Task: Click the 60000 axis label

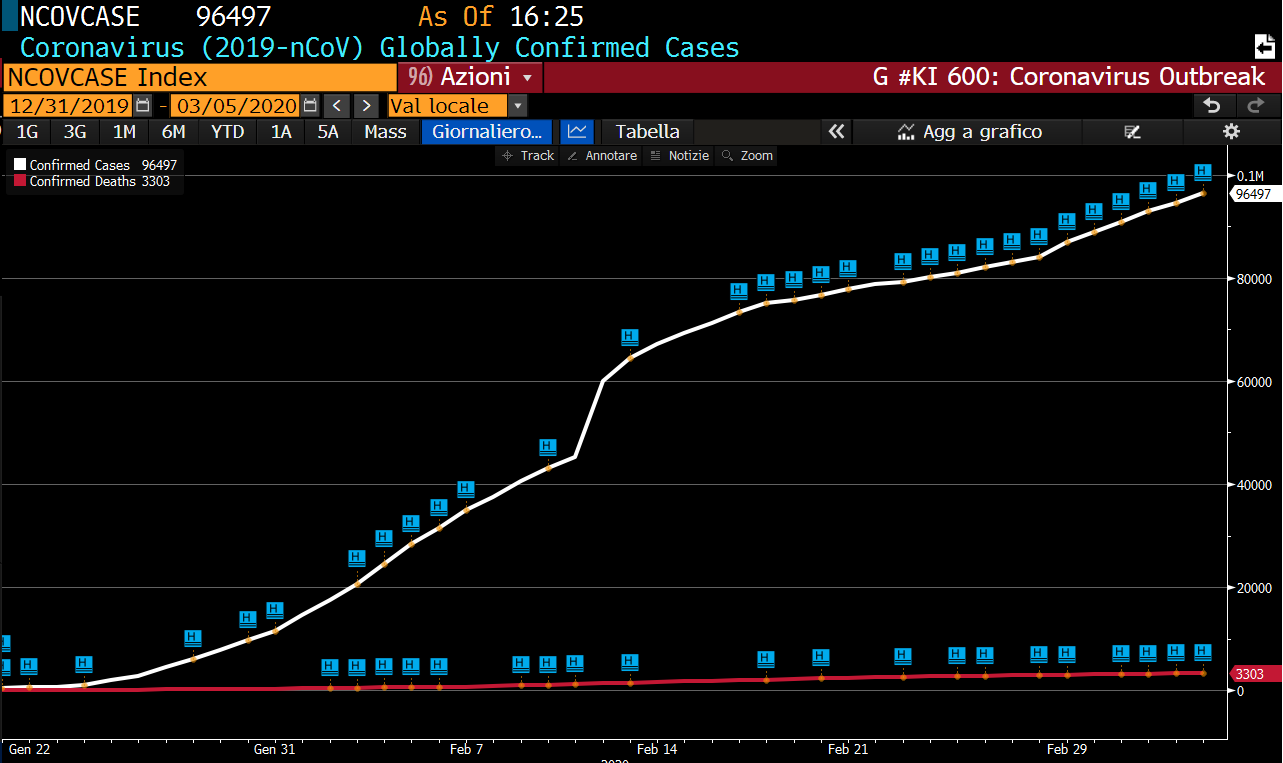Action: [x=1254, y=382]
